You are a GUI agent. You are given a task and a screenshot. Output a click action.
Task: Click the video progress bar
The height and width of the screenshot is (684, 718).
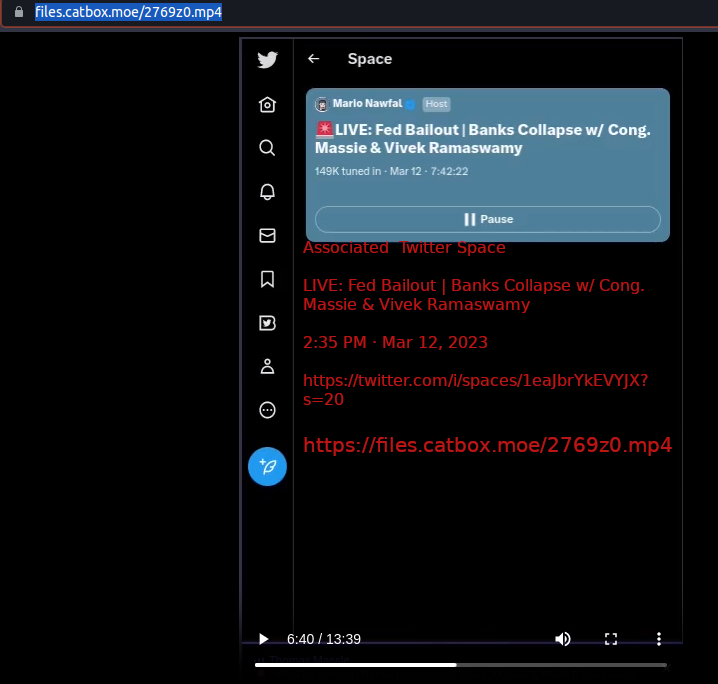(x=461, y=665)
